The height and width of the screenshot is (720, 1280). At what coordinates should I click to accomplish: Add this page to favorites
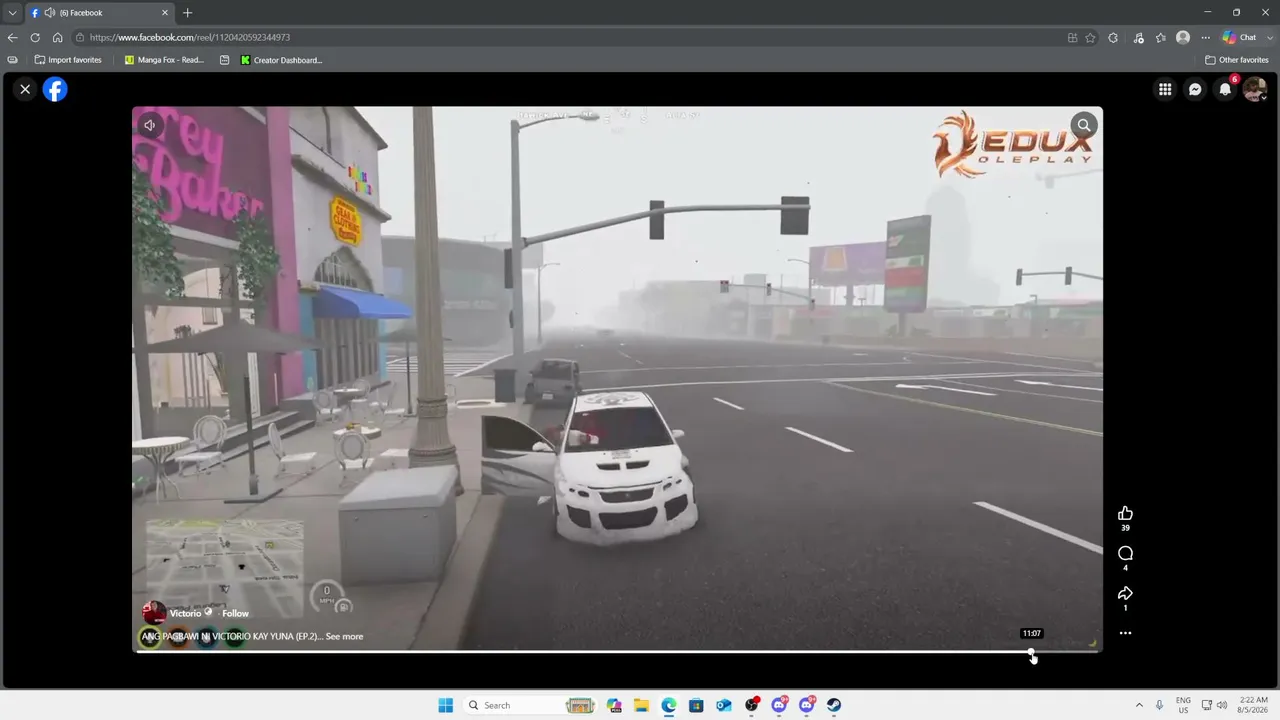click(1090, 37)
